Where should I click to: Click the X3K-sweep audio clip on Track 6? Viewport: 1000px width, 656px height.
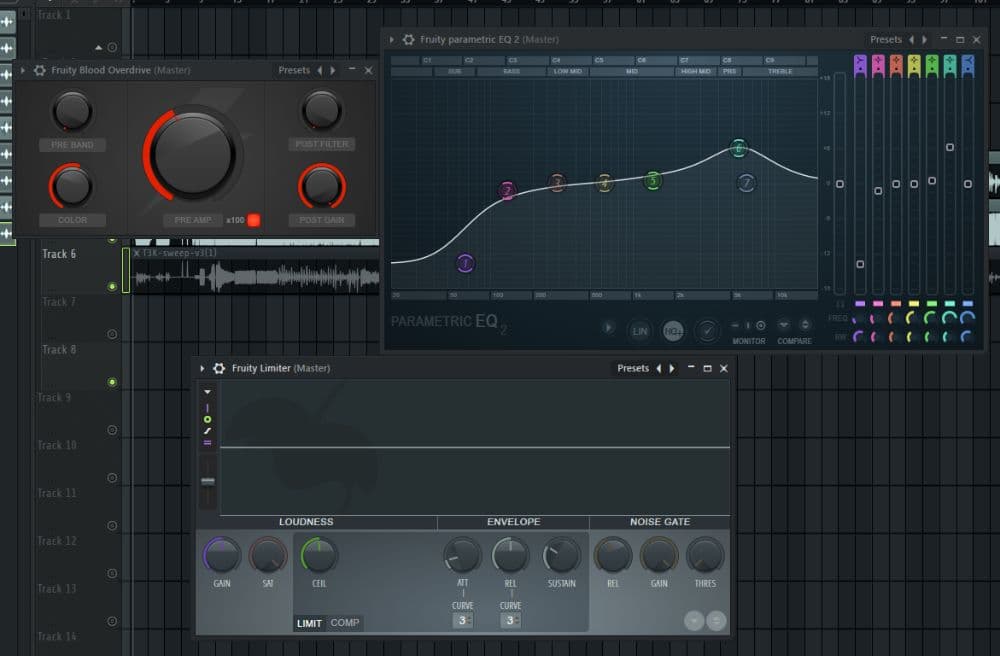256,271
